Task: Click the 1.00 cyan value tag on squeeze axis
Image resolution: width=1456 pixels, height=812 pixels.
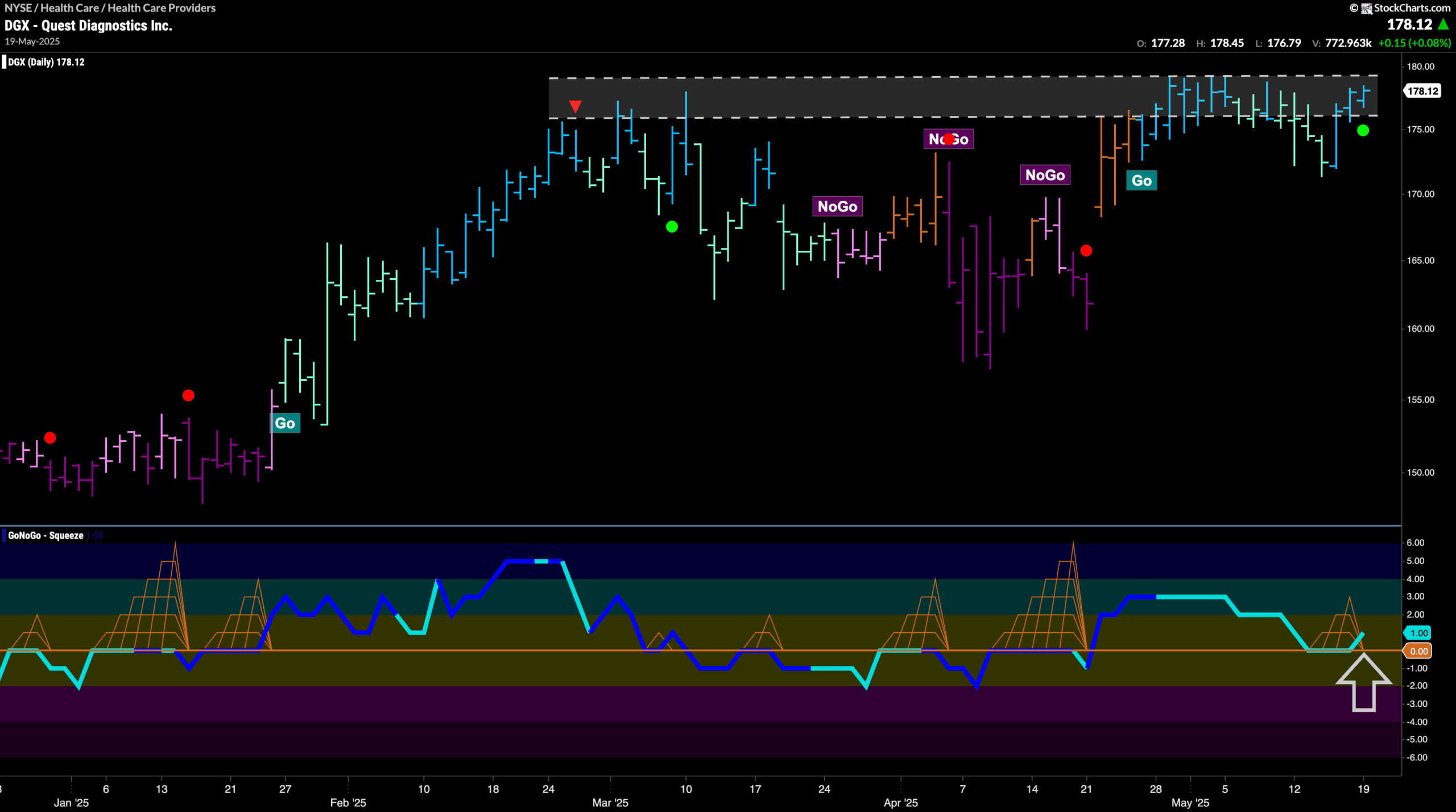Action: [1418, 633]
